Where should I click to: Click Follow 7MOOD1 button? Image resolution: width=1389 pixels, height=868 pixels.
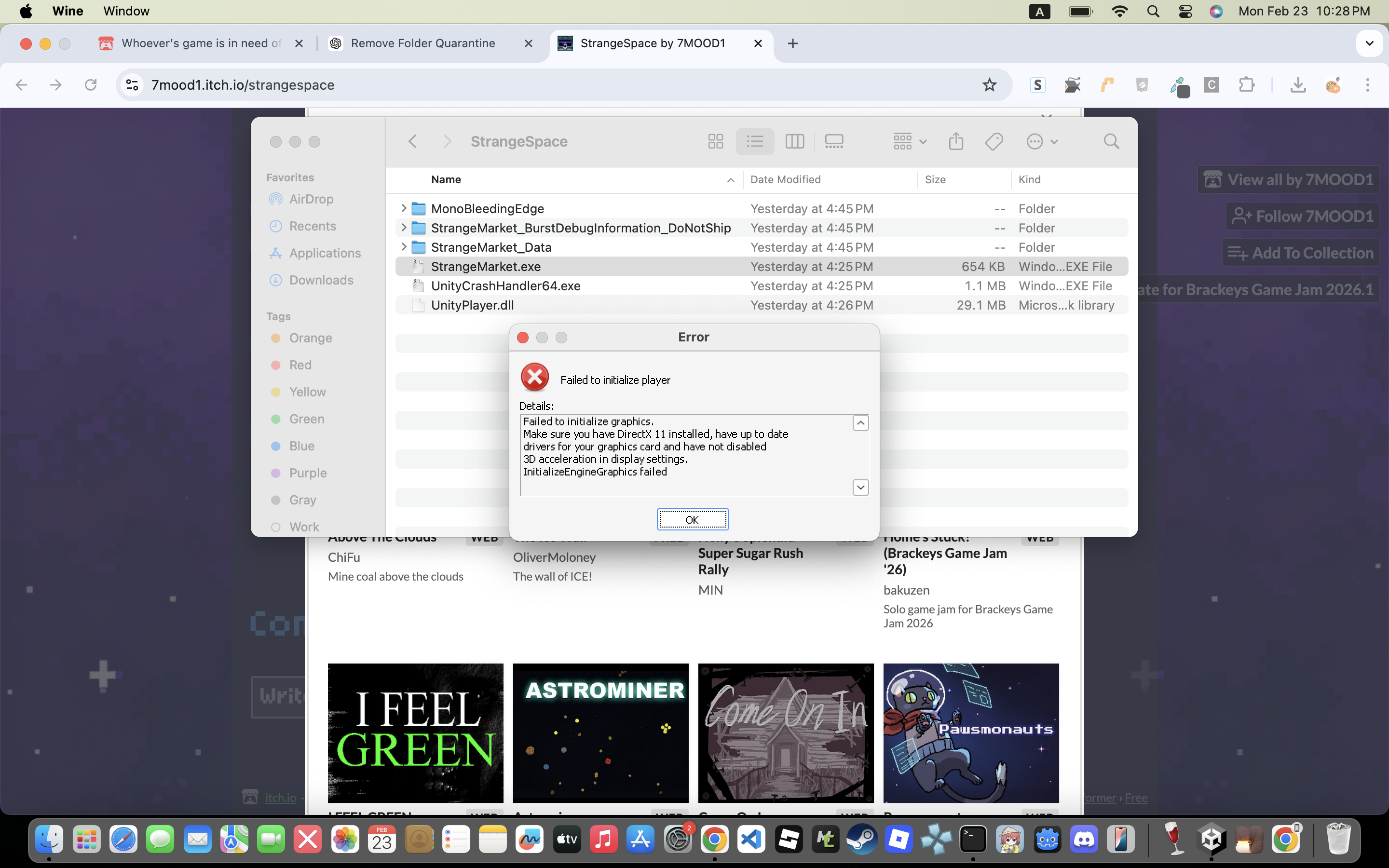[x=1302, y=217]
